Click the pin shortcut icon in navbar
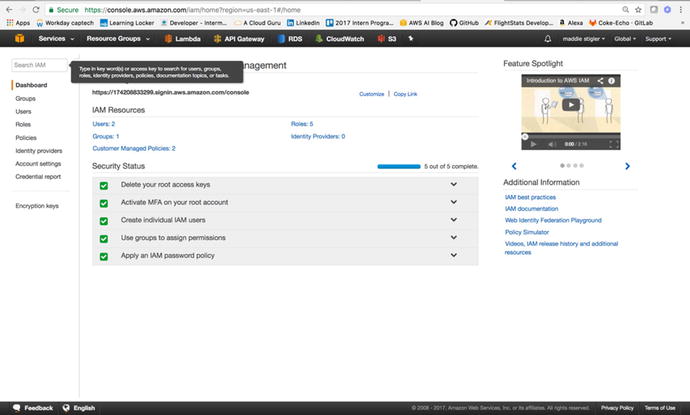 point(411,39)
